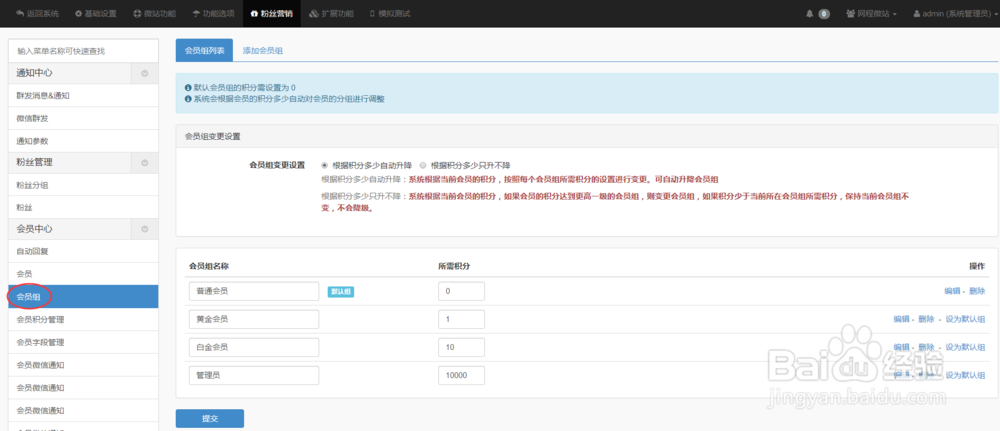Click the 会员组名称 column header
Image resolution: width=1000 pixels, height=431 pixels.
point(209,266)
